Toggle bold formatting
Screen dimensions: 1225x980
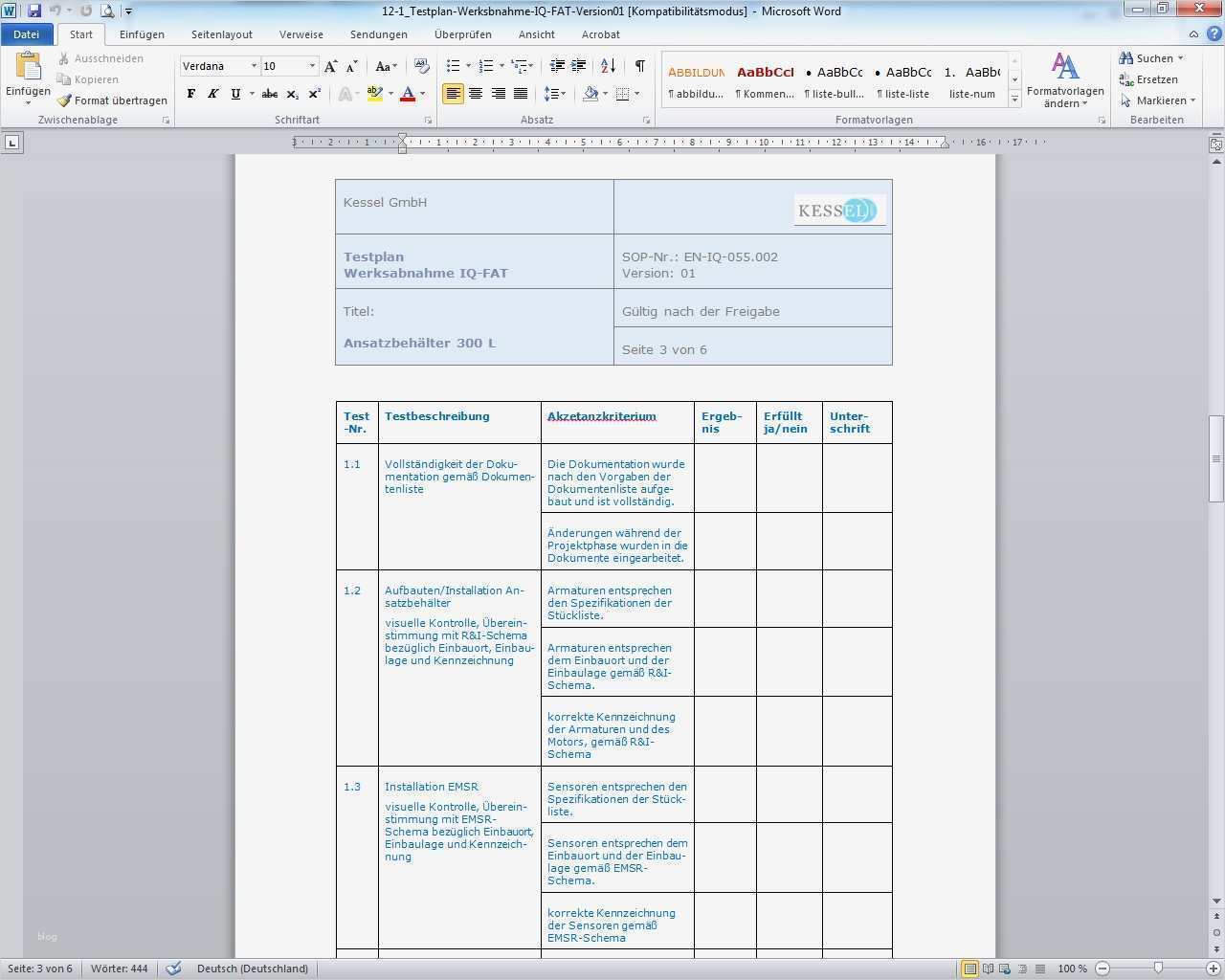[191, 94]
